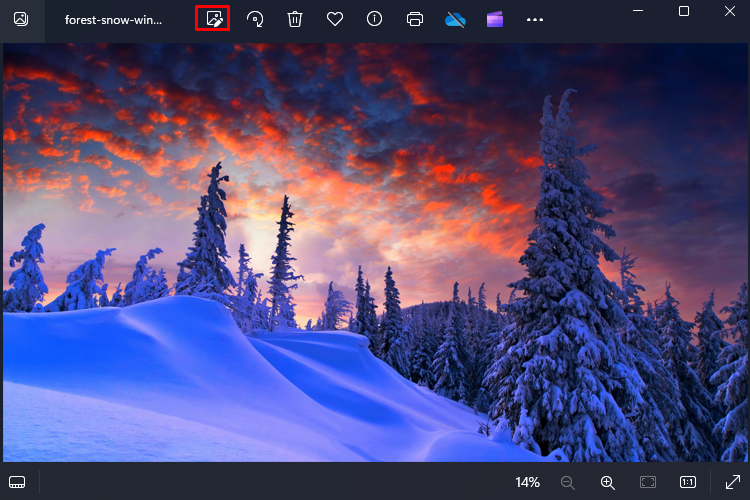Mark the photo as favorite with the heart
The image size is (750, 500).
pos(335,19)
